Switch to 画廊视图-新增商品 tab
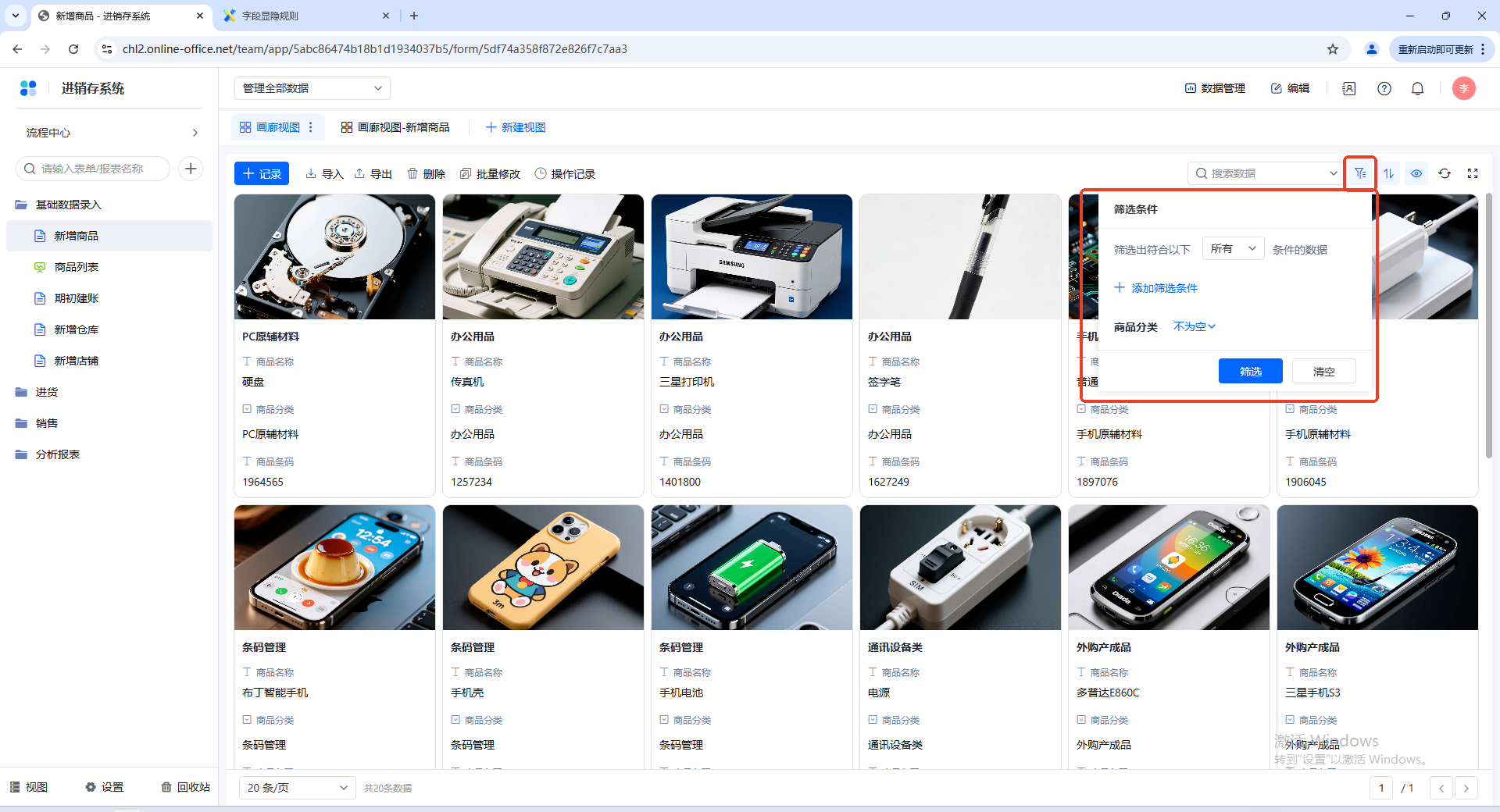Viewport: 1500px width, 812px height. [395, 127]
